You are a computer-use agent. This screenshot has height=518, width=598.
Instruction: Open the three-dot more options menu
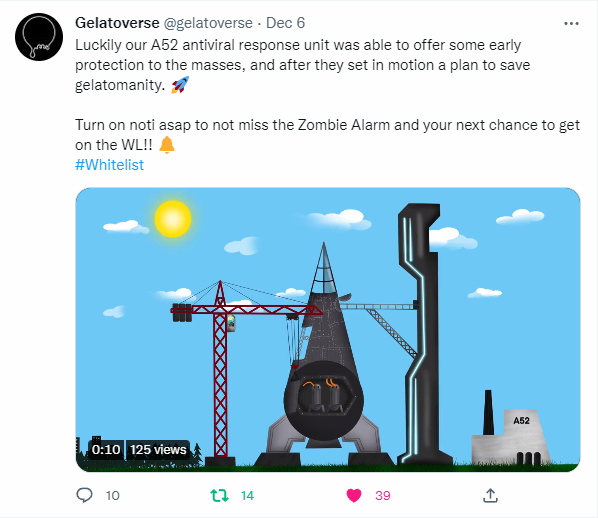point(571,24)
